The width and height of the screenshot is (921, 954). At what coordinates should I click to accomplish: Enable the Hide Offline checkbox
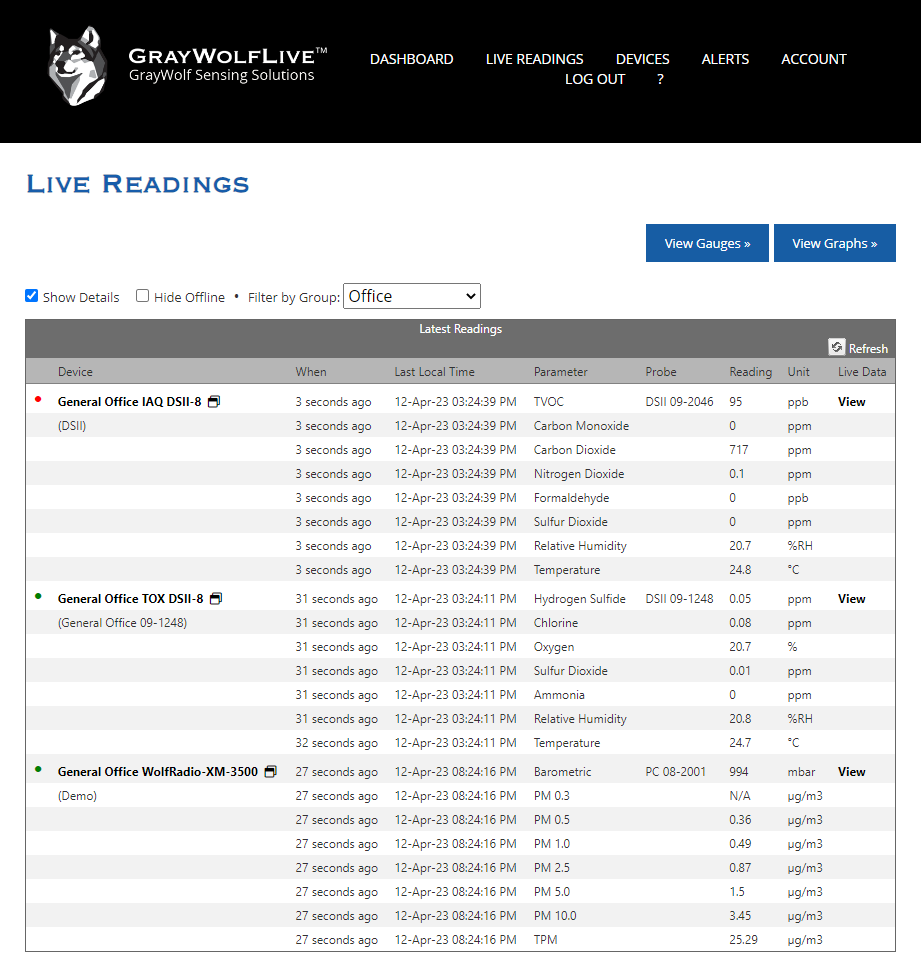(143, 296)
